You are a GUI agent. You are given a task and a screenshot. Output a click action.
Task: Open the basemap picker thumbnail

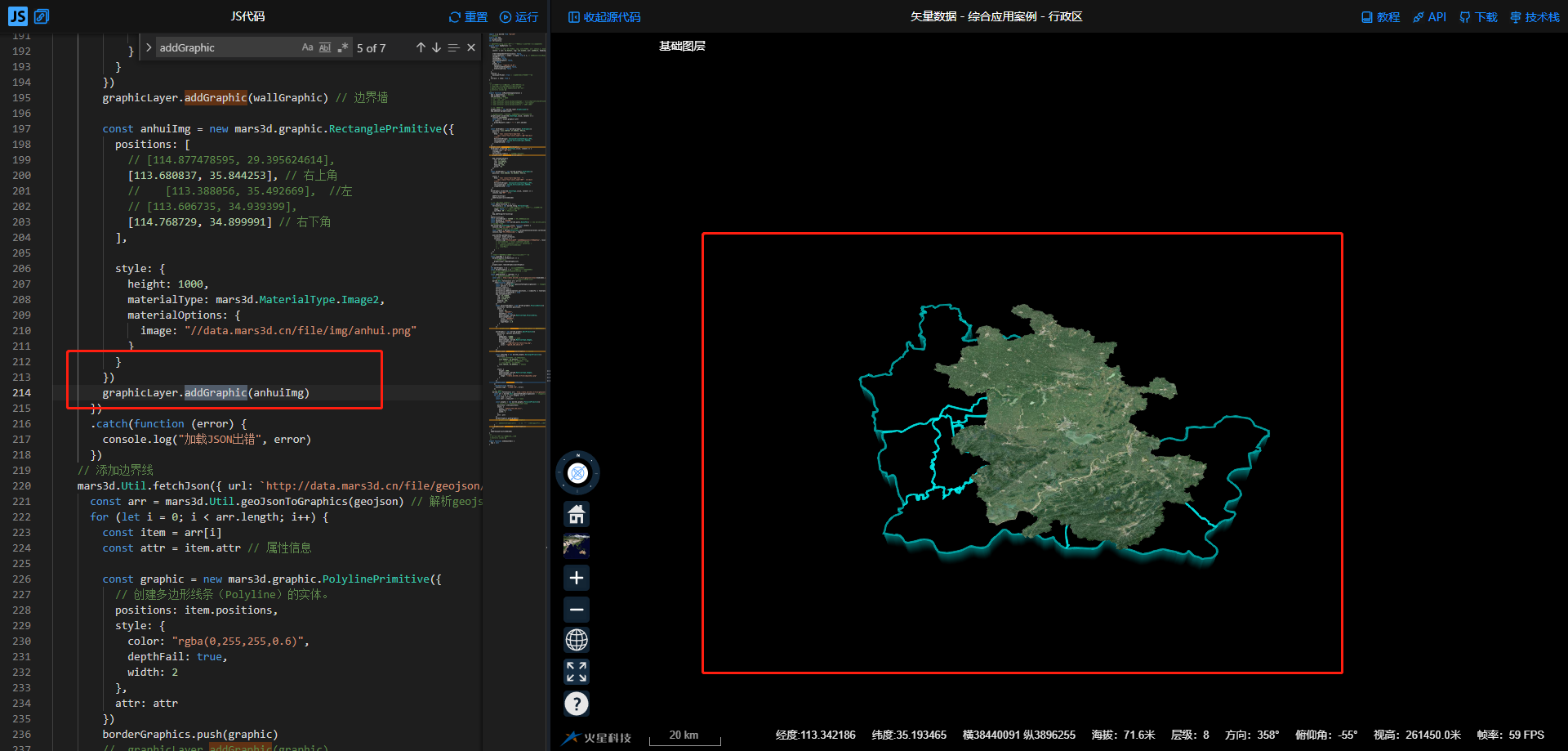577,546
